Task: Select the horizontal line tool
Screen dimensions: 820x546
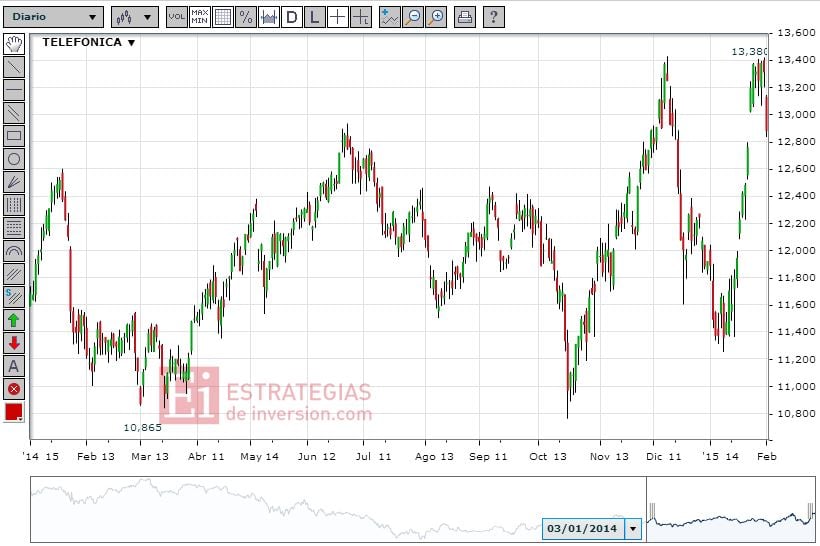Action: 14,90
